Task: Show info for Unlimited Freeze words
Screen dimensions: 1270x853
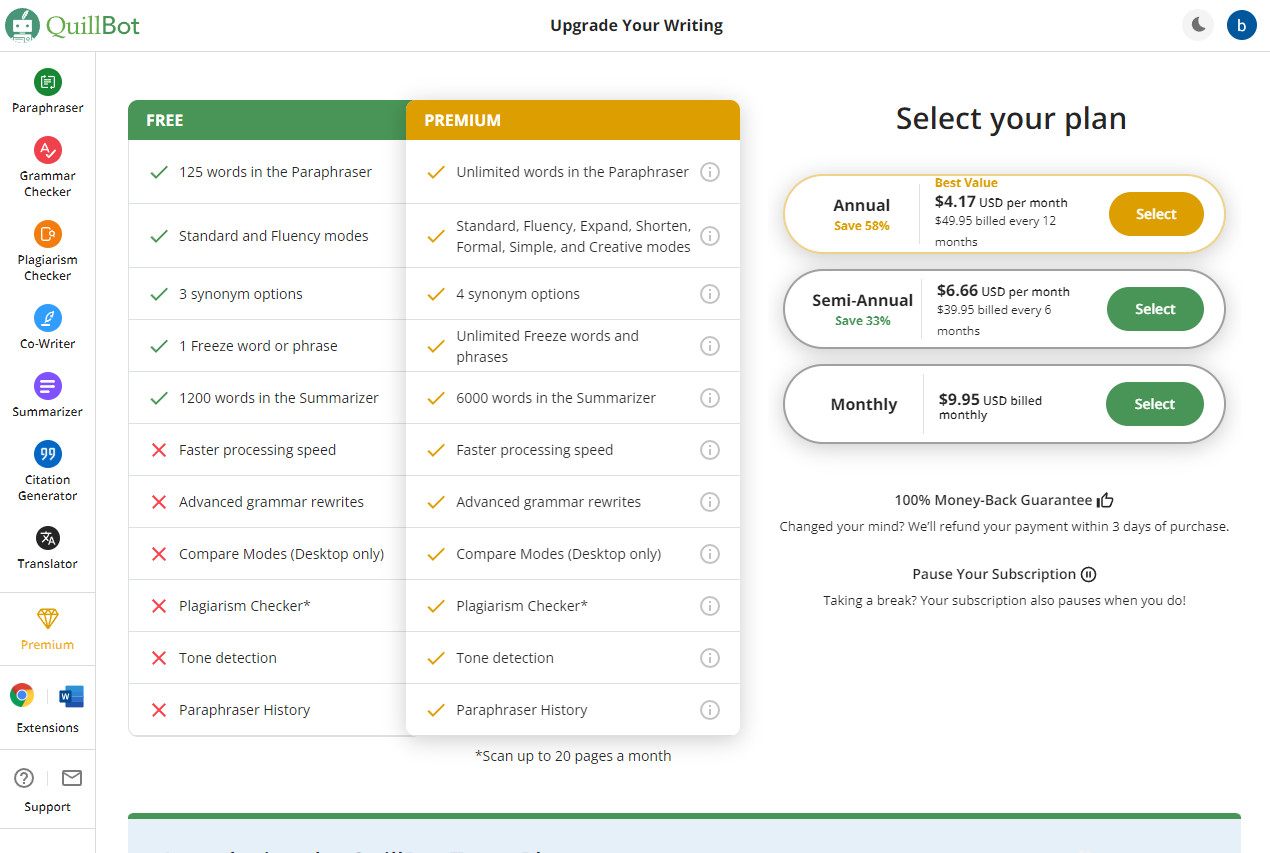Action: (710, 346)
